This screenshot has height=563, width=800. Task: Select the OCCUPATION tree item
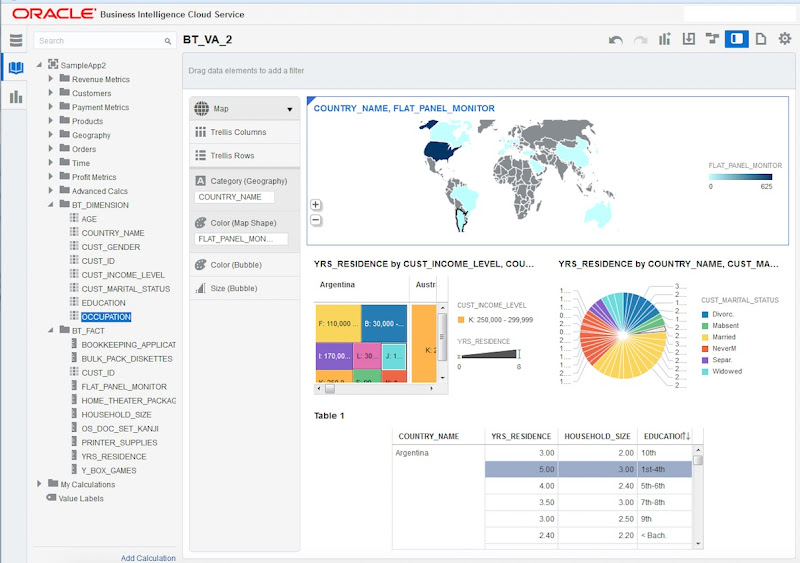point(106,317)
